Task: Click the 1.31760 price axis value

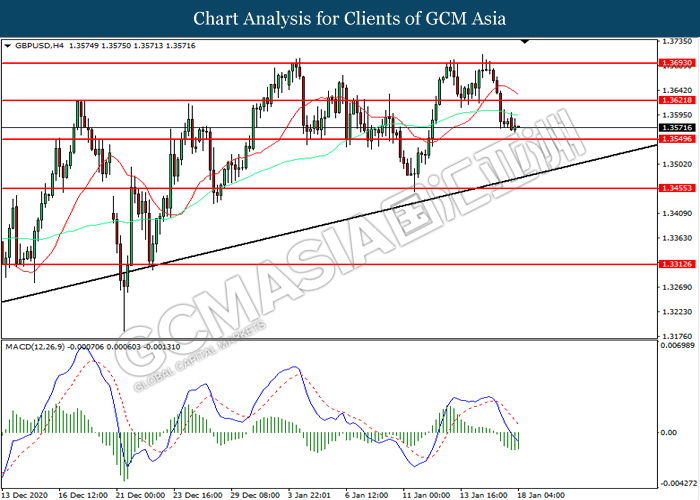Action: (677, 336)
